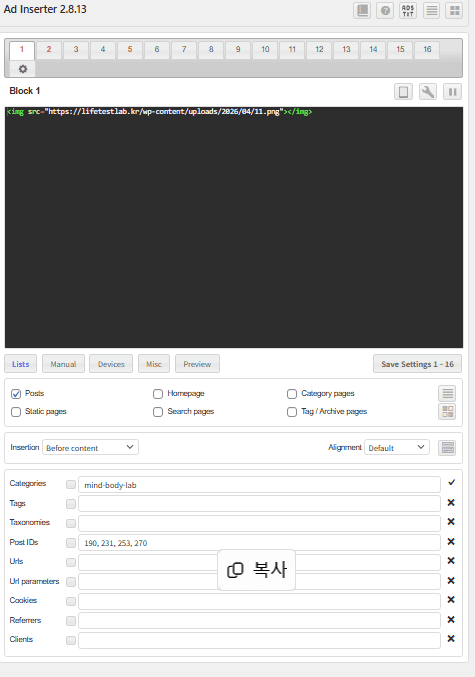Viewport: 475px width, 677px height.
Task: Uncheck the Posts checkbox
Action: point(16,394)
